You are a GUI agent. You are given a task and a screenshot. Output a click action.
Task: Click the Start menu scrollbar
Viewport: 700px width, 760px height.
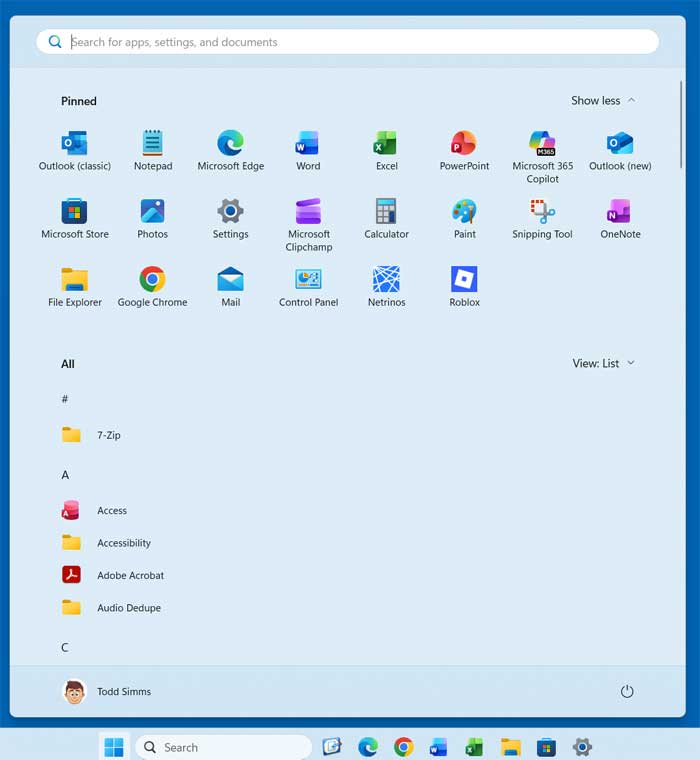click(681, 125)
